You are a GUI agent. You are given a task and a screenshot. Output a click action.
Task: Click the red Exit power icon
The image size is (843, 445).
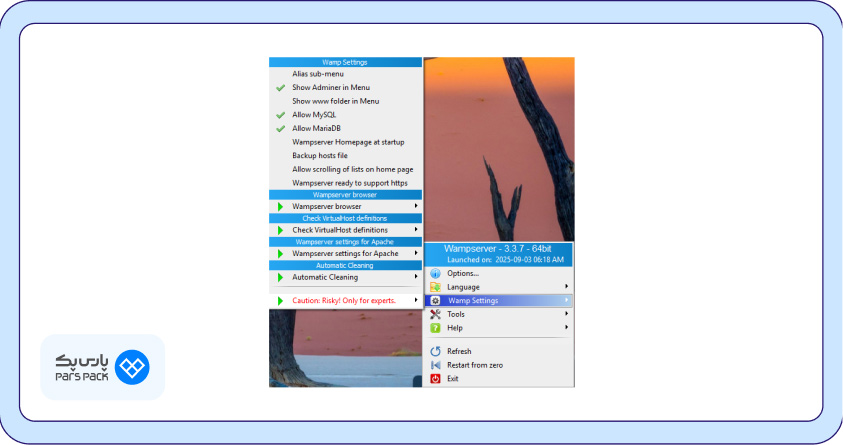click(x=435, y=379)
